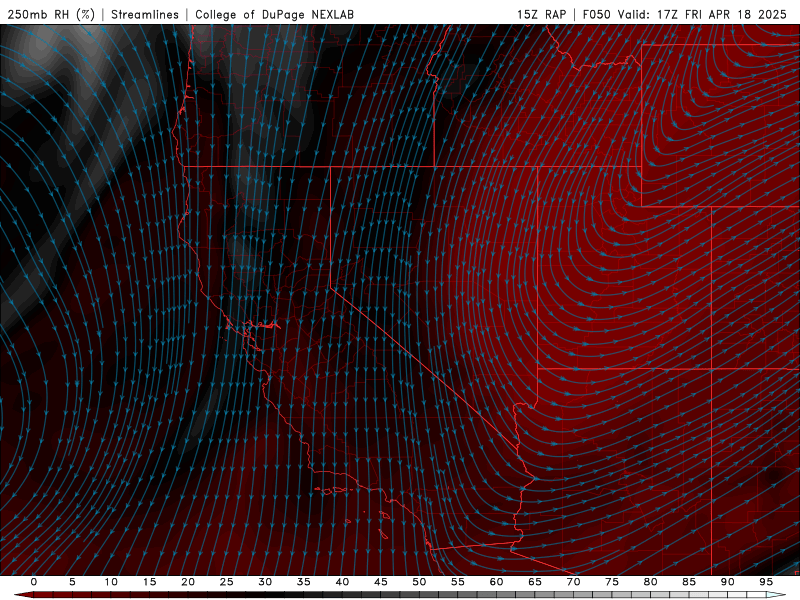
Task: Click the "90" color scale label
Action: point(727,582)
